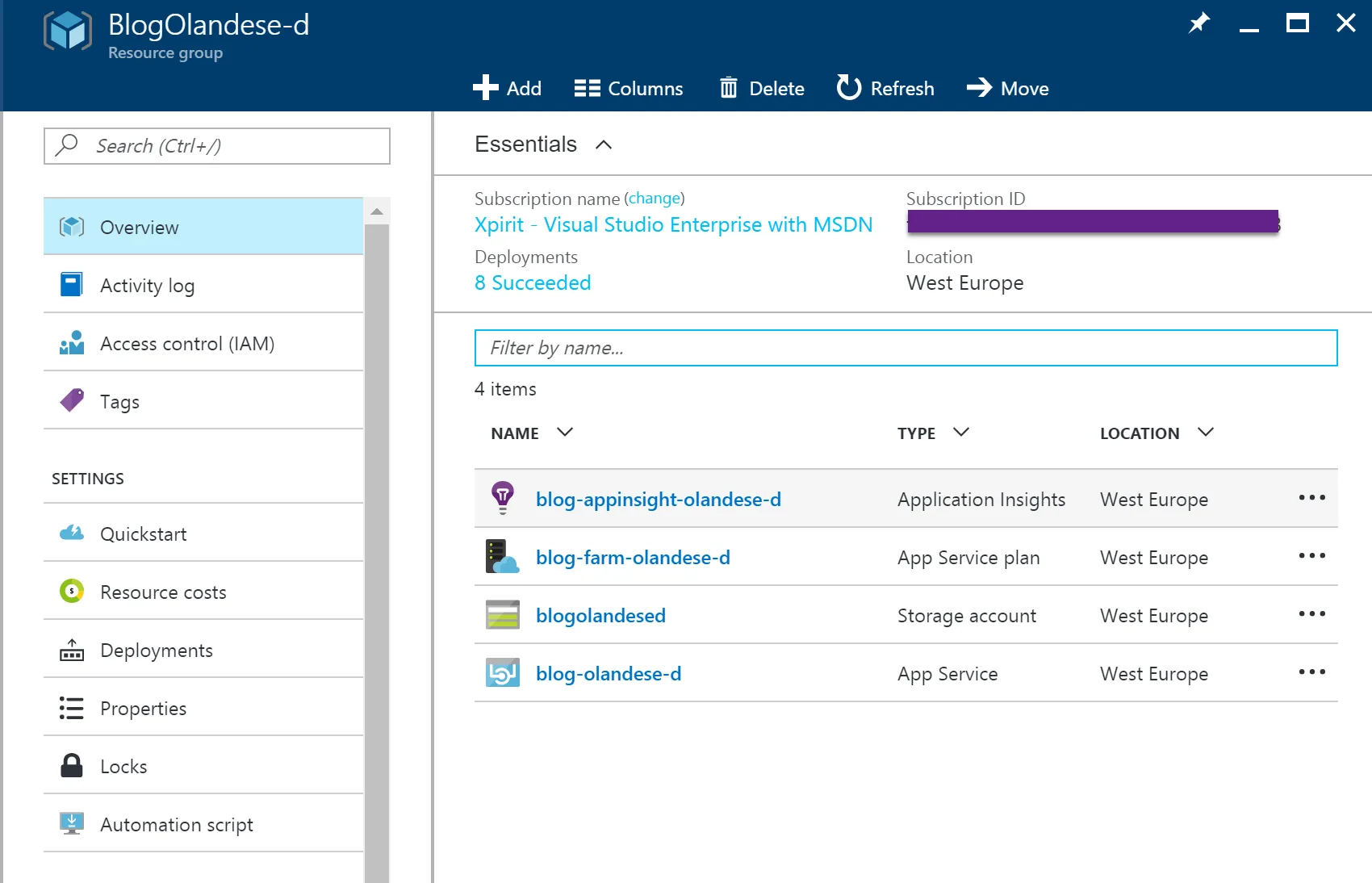The image size is (1372, 883).
Task: Click the Deployments upload icon
Action: [72, 650]
